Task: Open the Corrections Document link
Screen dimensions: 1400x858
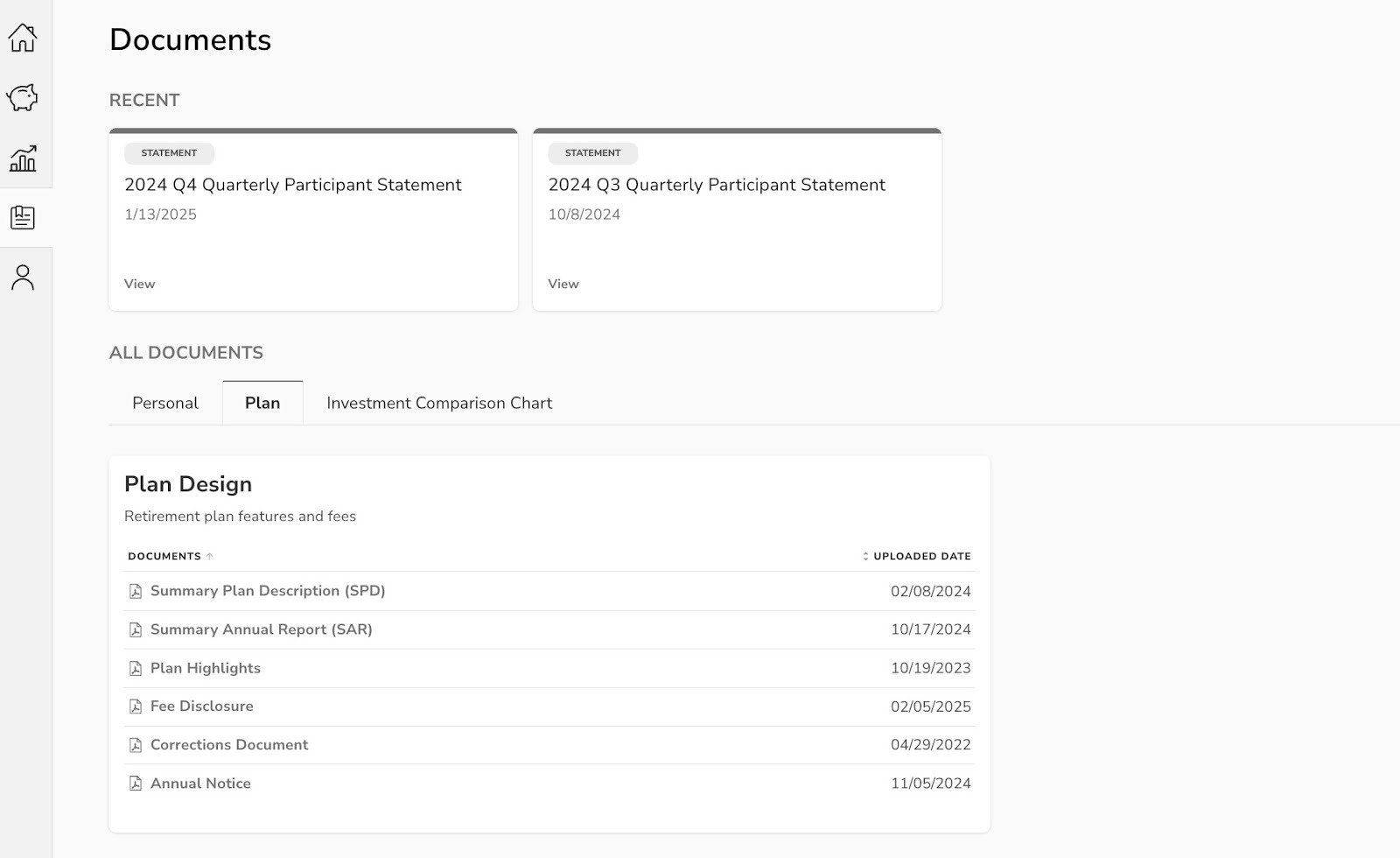Action: coord(229,745)
